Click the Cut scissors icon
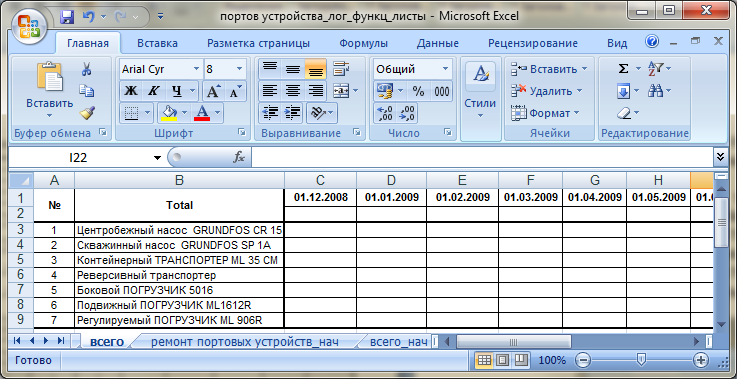 [x=86, y=69]
